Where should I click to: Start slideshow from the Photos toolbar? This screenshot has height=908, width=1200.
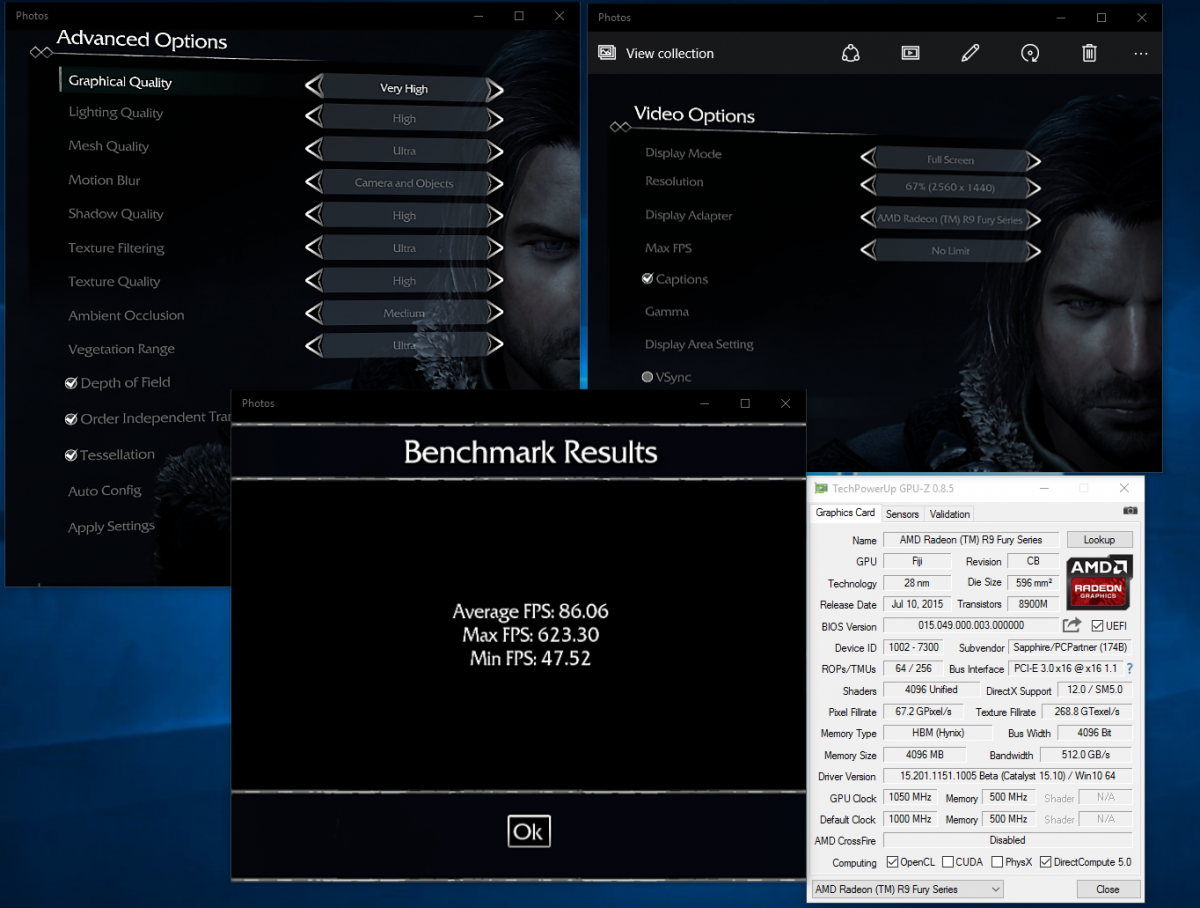point(910,53)
